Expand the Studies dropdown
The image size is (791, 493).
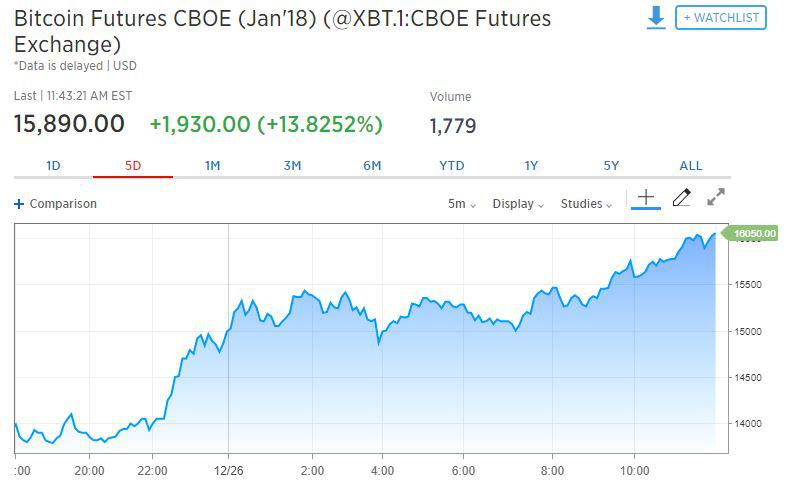587,204
